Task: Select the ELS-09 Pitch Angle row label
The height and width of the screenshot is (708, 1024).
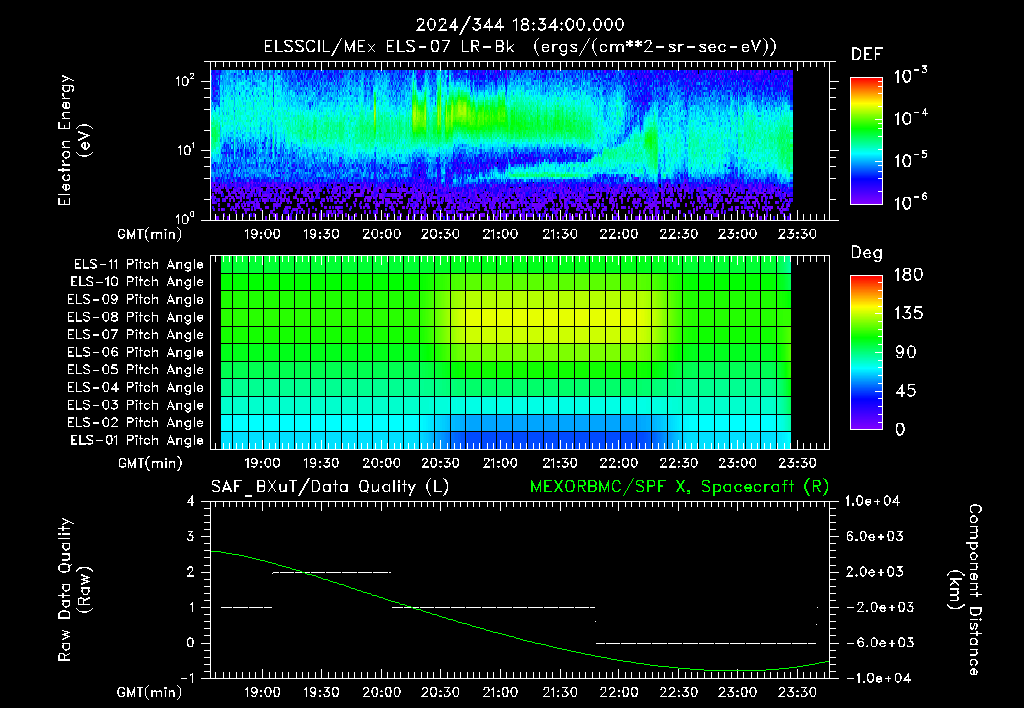Action: [135, 300]
